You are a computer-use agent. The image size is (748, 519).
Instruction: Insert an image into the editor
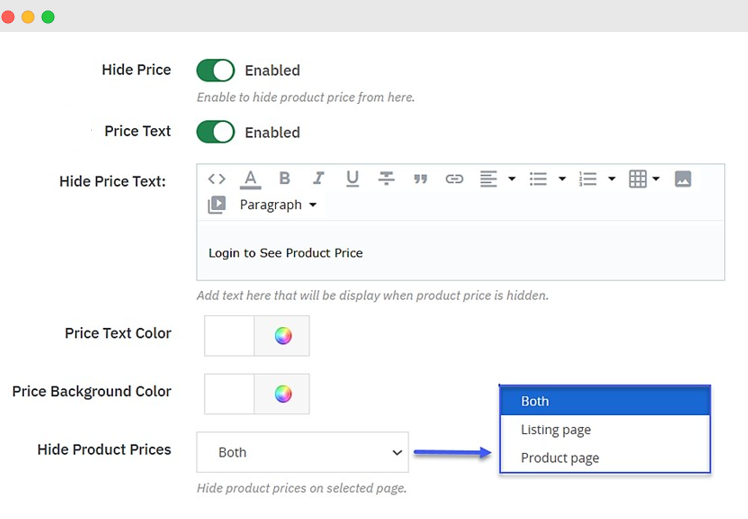[683, 179]
